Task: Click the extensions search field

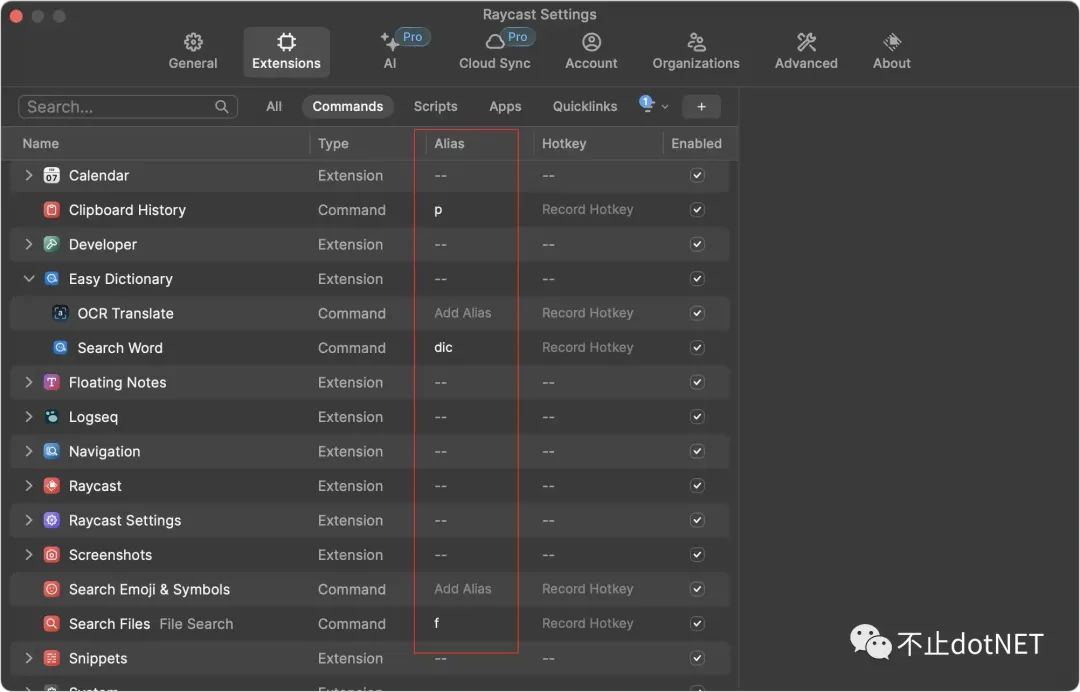Action: [x=128, y=107]
